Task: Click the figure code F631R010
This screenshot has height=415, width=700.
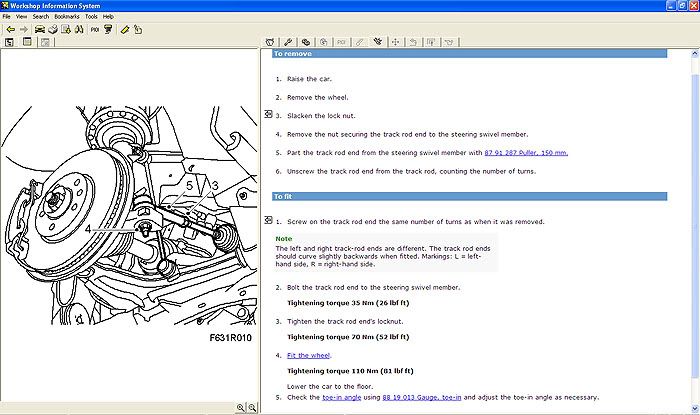Action: (x=230, y=338)
